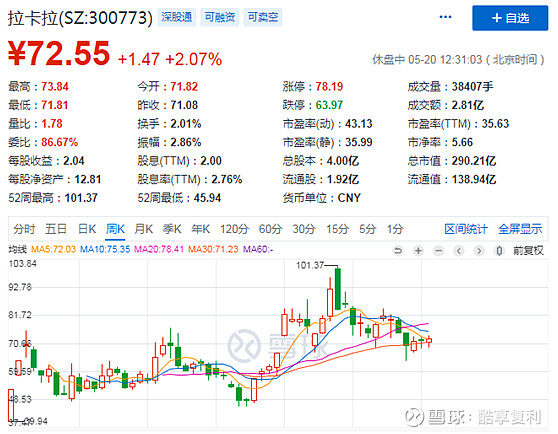Add stock with the 自选 button
Image resolution: width=558 pixels, height=434 pixels.
[x=510, y=18]
